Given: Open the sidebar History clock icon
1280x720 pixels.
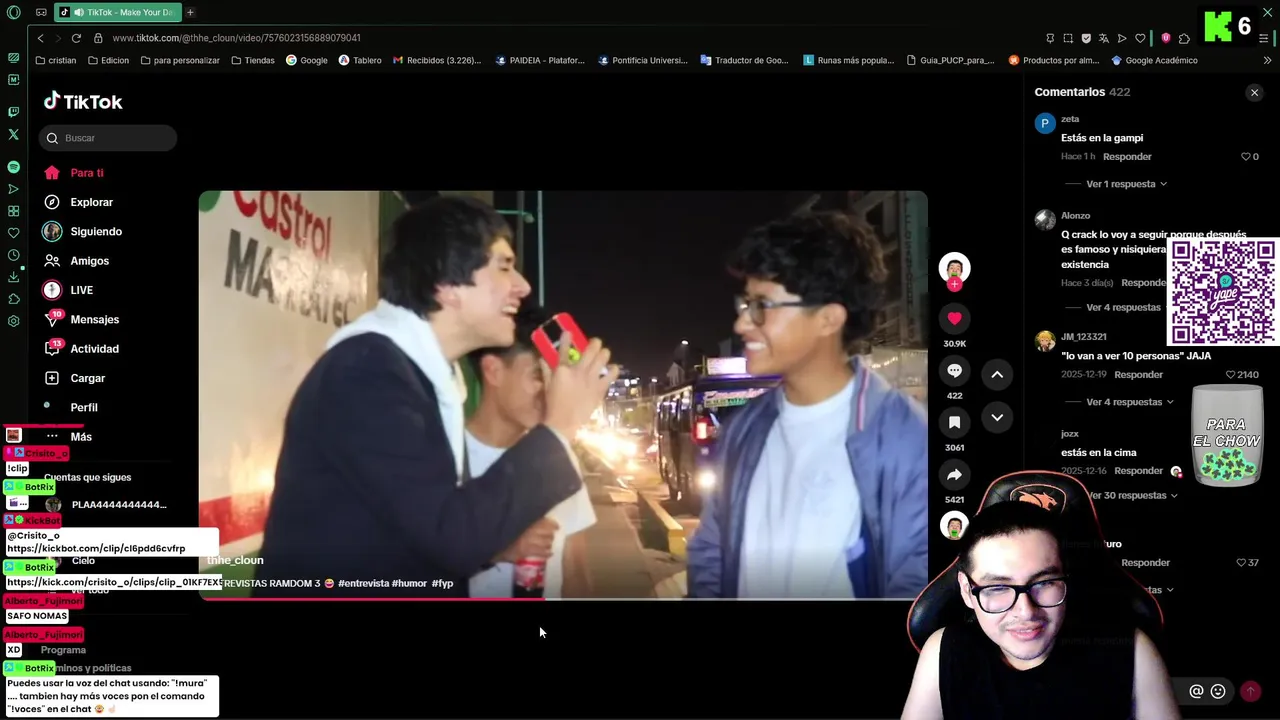Looking at the screenshot, I should [x=13, y=255].
